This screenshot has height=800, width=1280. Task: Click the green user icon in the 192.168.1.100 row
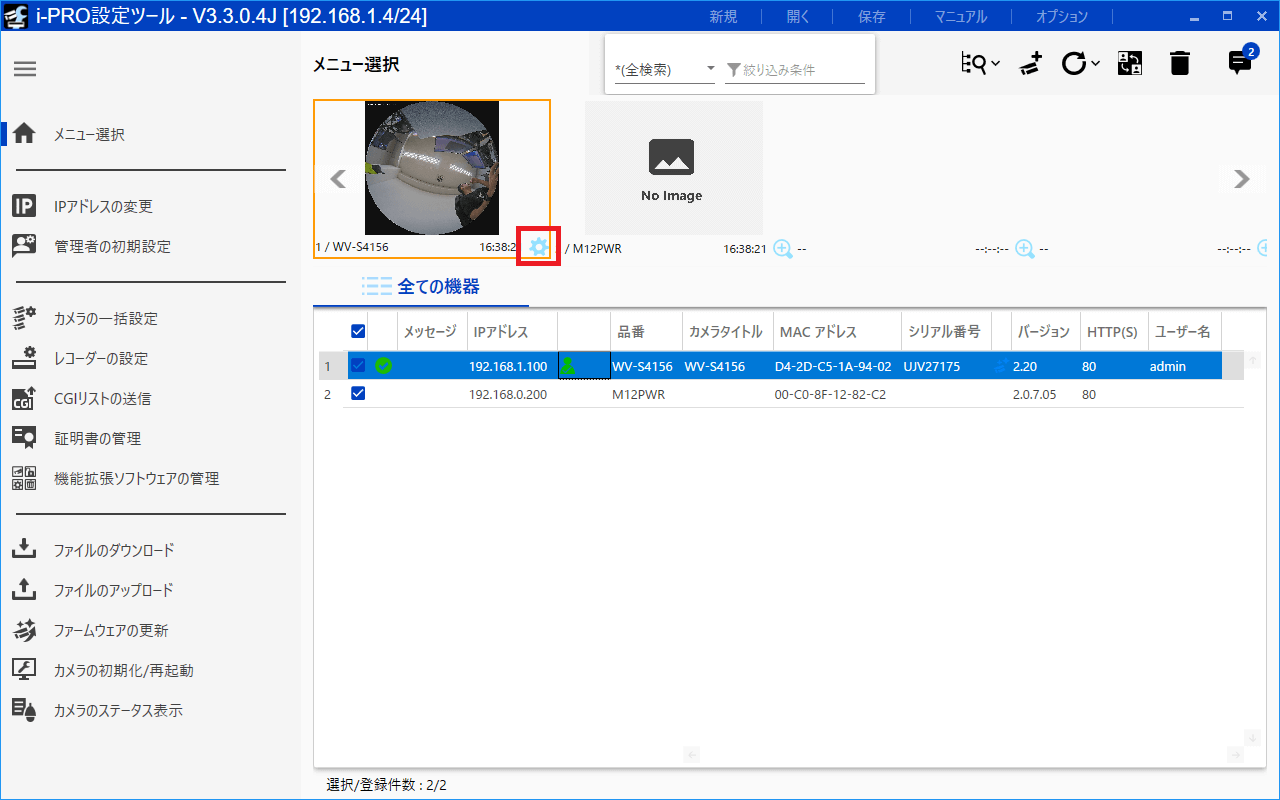click(x=568, y=366)
